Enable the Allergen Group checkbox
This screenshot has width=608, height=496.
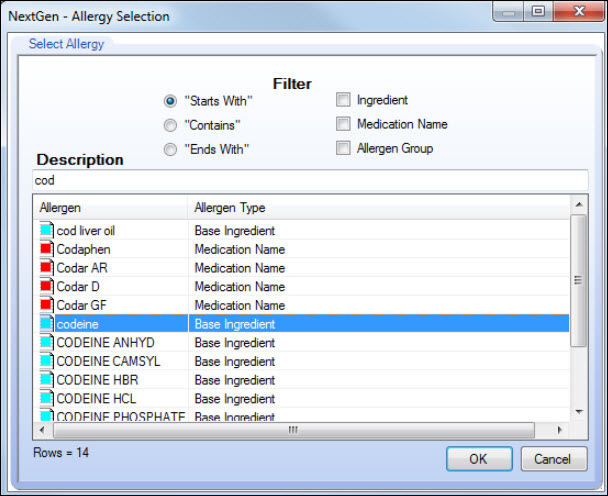[x=343, y=148]
